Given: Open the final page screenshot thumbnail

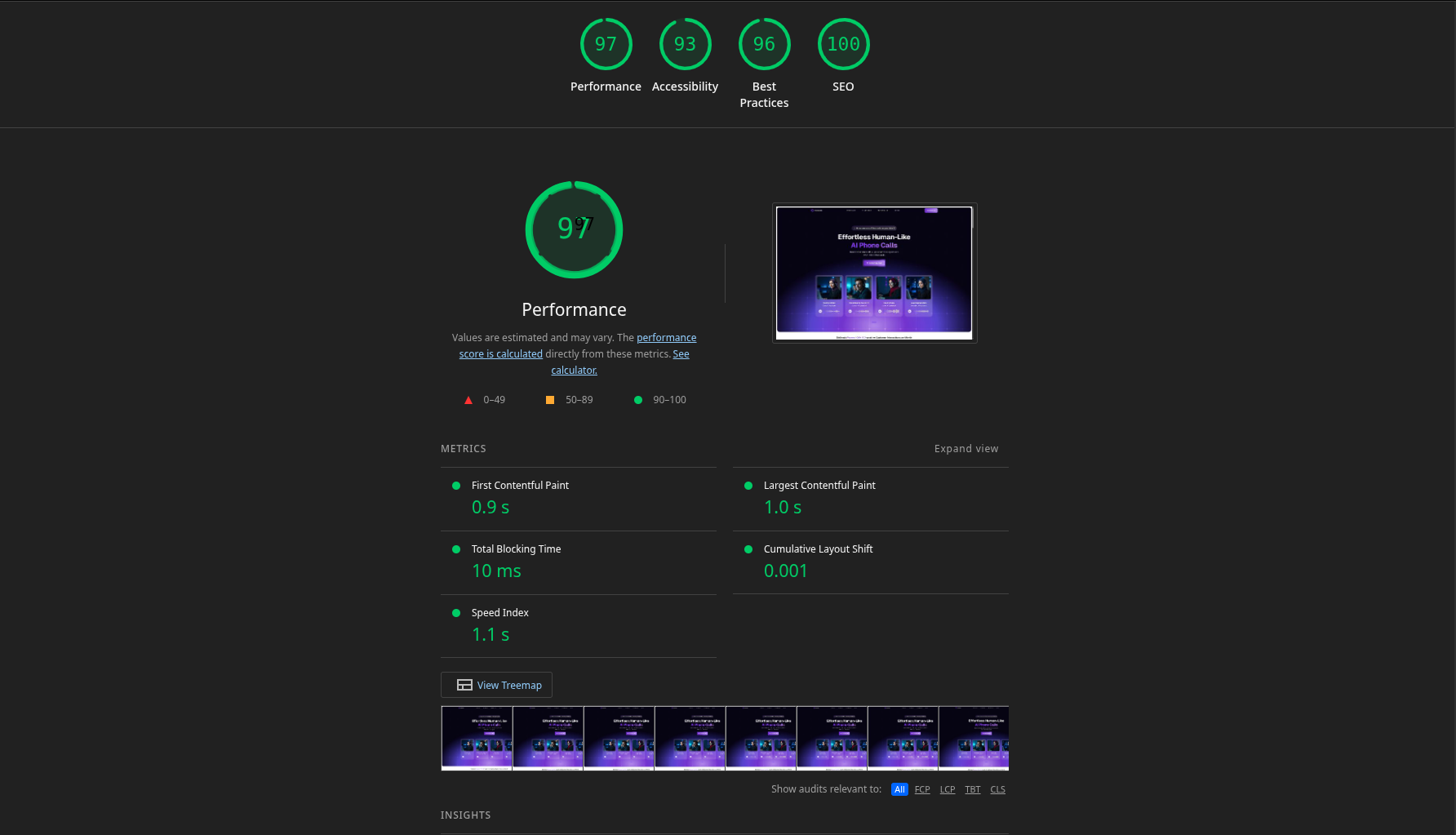Looking at the screenshot, I should tap(874, 273).
